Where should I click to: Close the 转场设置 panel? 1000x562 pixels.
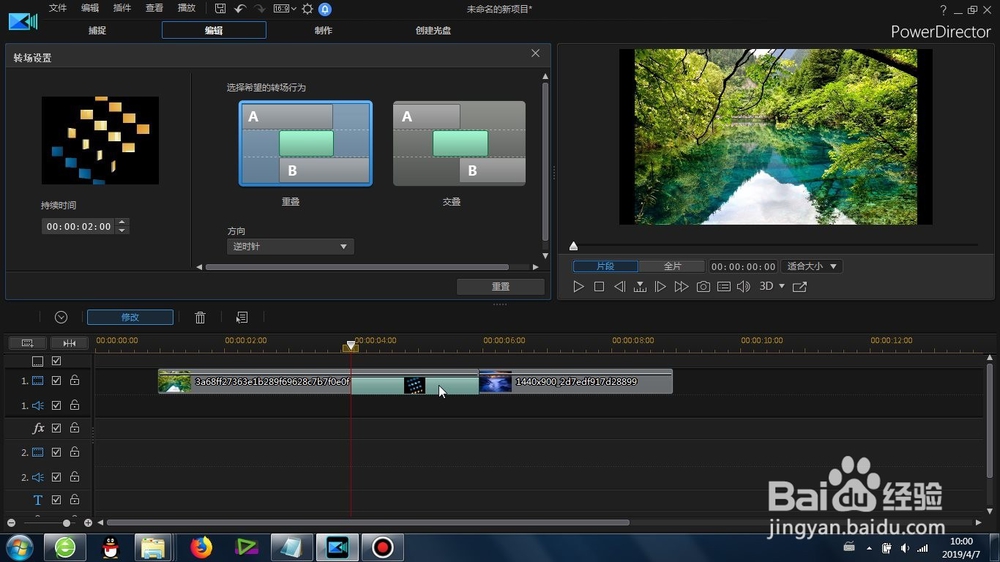click(x=535, y=54)
